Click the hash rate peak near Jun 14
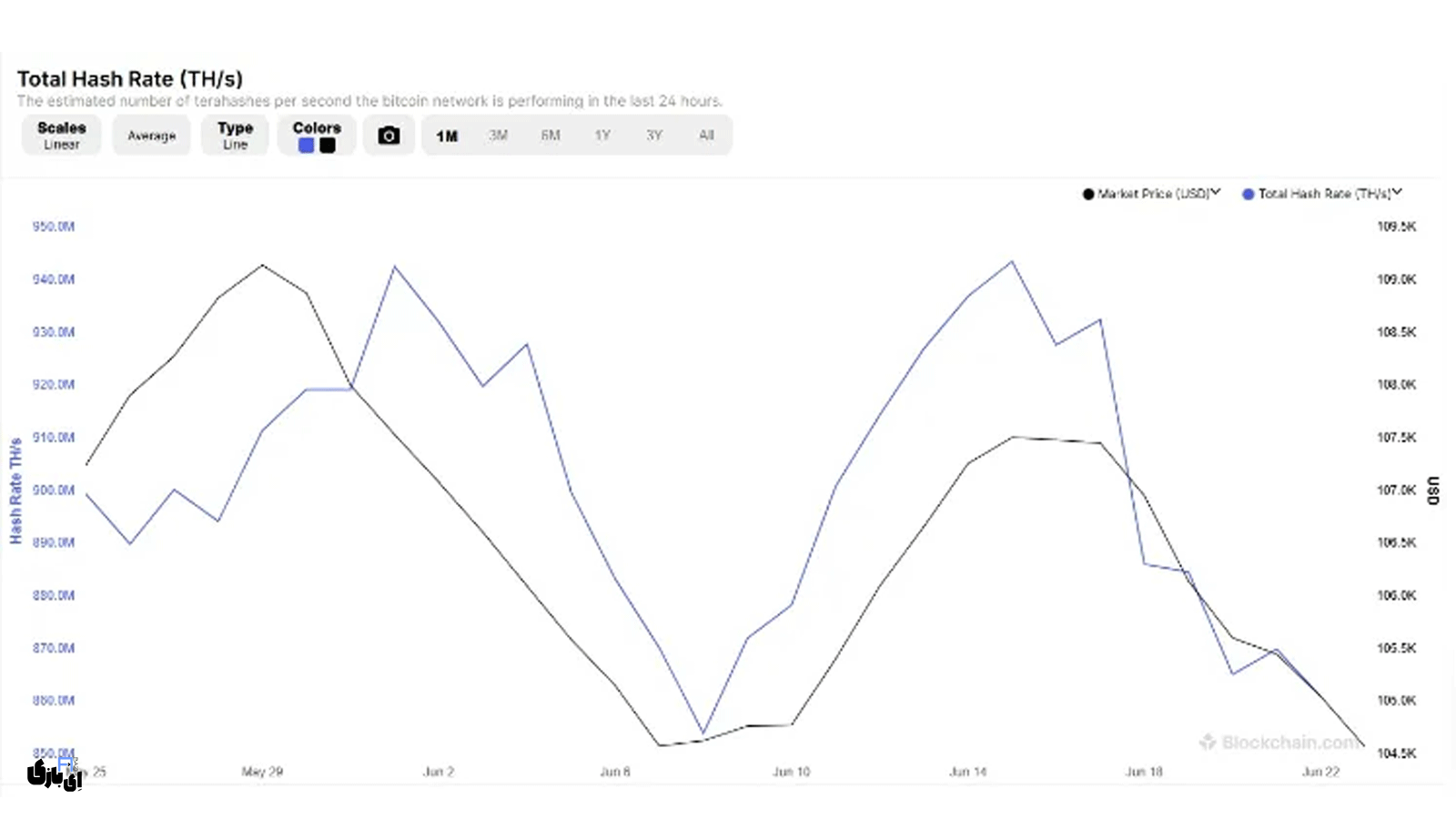 pyautogui.click(x=1012, y=262)
